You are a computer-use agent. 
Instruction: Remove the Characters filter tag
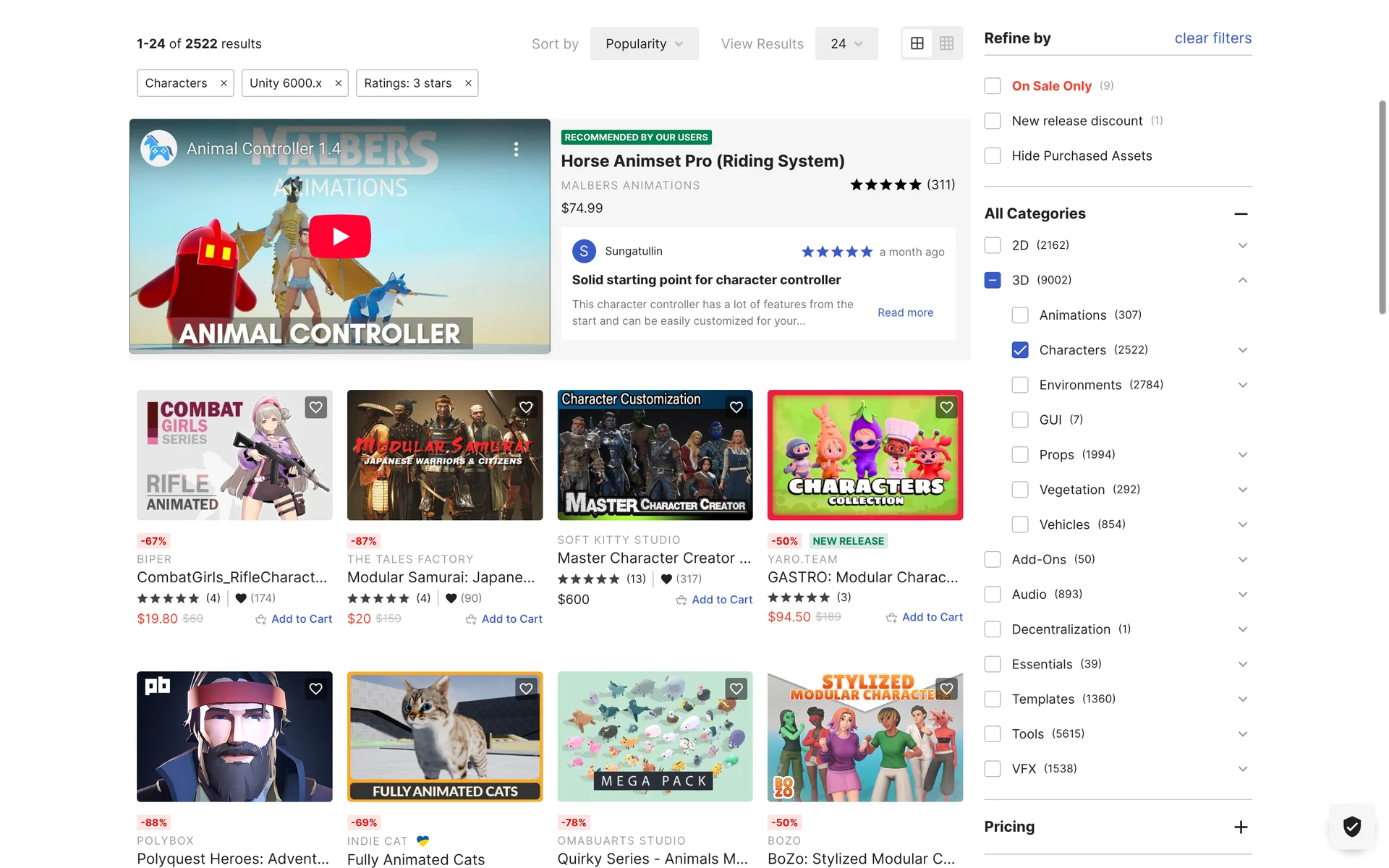point(224,83)
